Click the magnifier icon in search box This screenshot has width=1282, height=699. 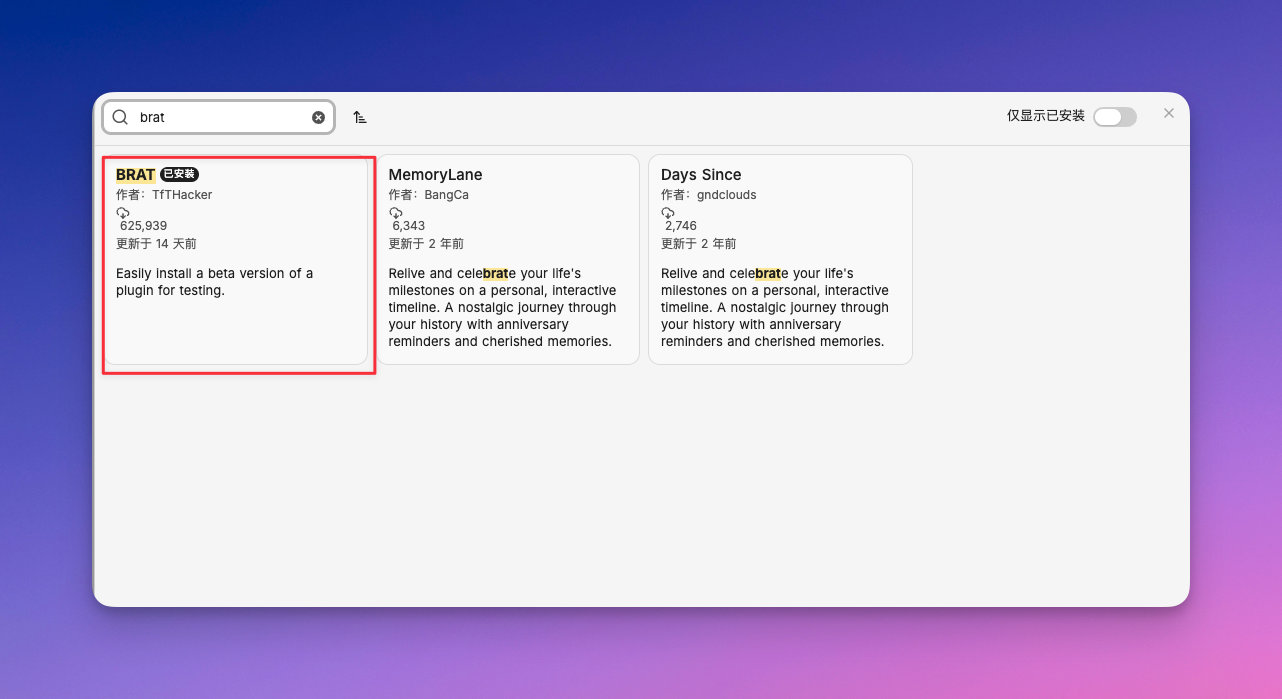(120, 117)
